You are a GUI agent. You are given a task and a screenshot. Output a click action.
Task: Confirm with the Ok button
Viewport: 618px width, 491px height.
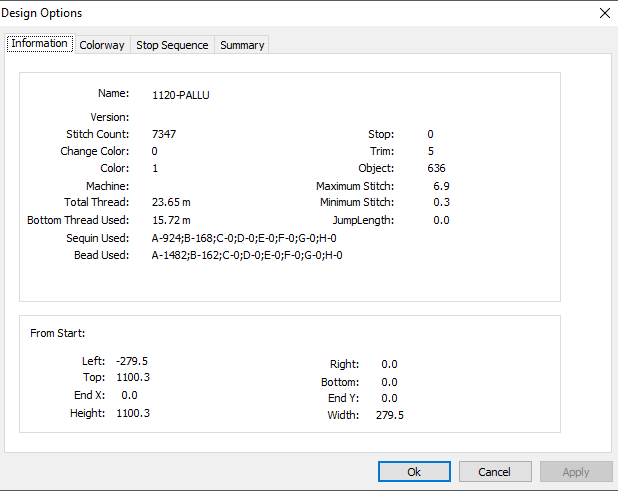click(414, 472)
